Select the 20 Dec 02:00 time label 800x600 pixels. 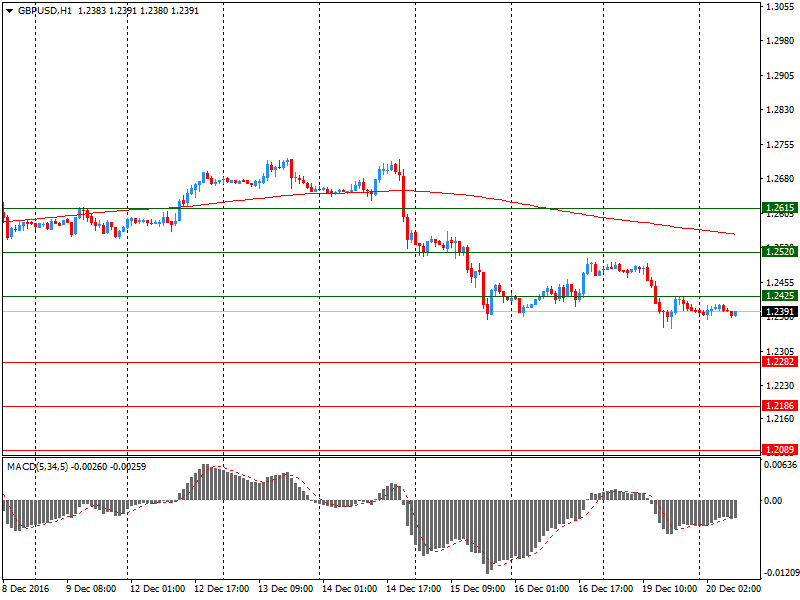(x=733, y=588)
